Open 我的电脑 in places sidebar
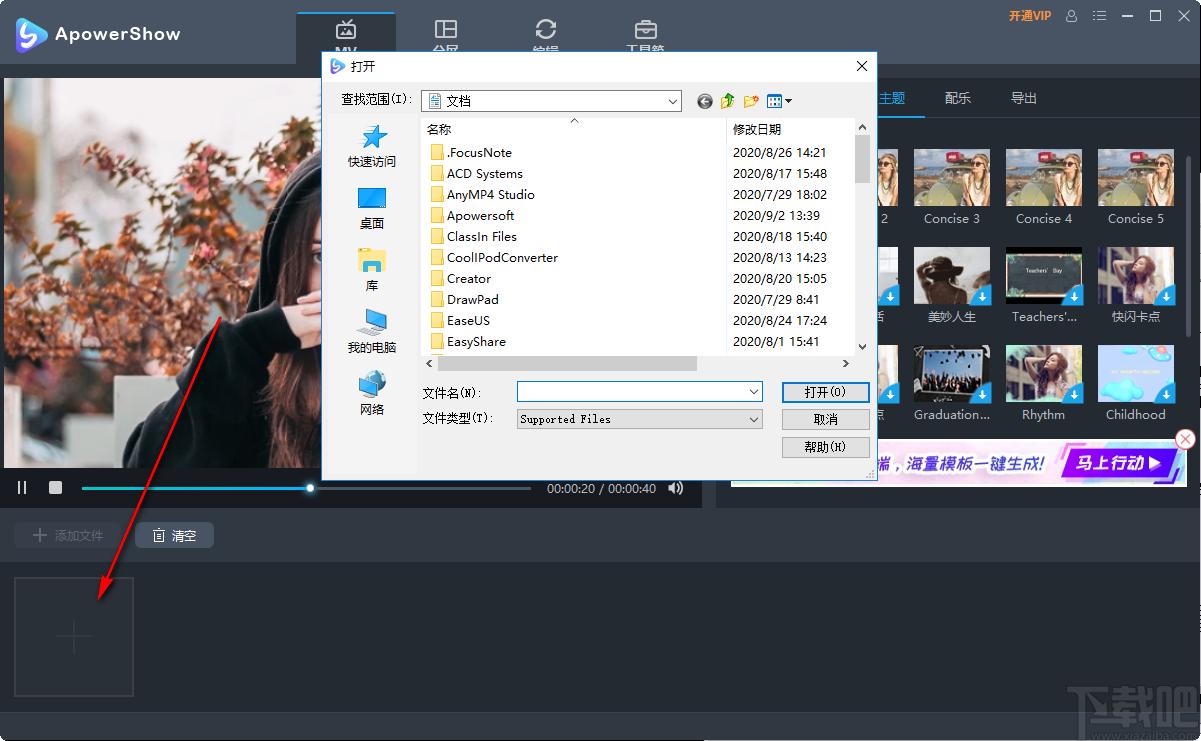 (372, 332)
